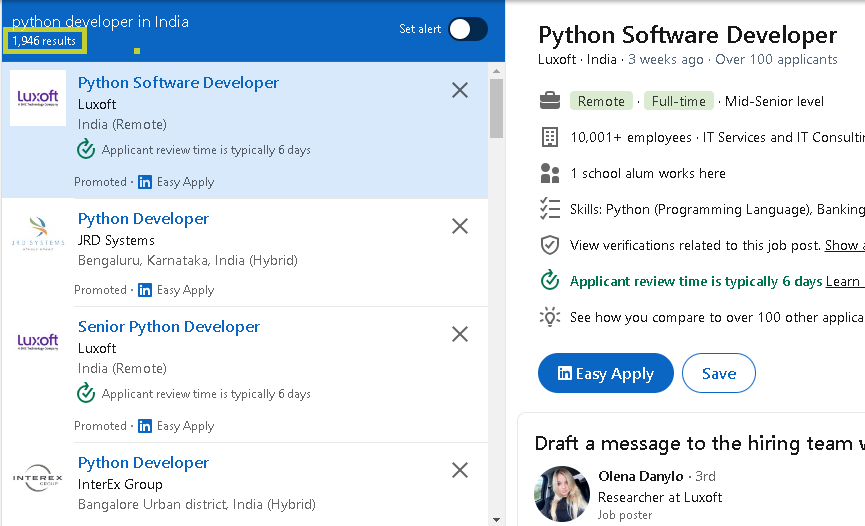Click LinkedIn icon in JRD Systems card footer
This screenshot has width=865, height=526.
coord(145,290)
